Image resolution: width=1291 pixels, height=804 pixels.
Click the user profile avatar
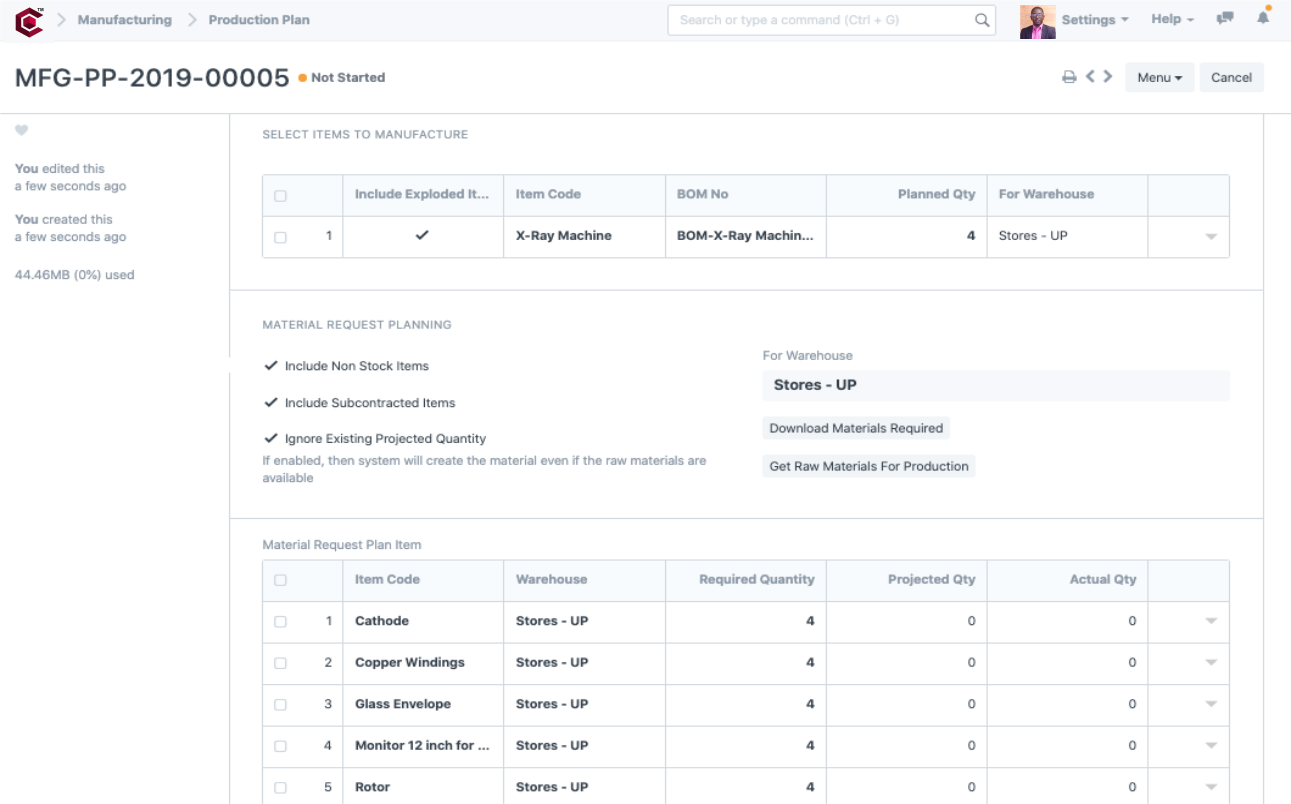point(1037,20)
